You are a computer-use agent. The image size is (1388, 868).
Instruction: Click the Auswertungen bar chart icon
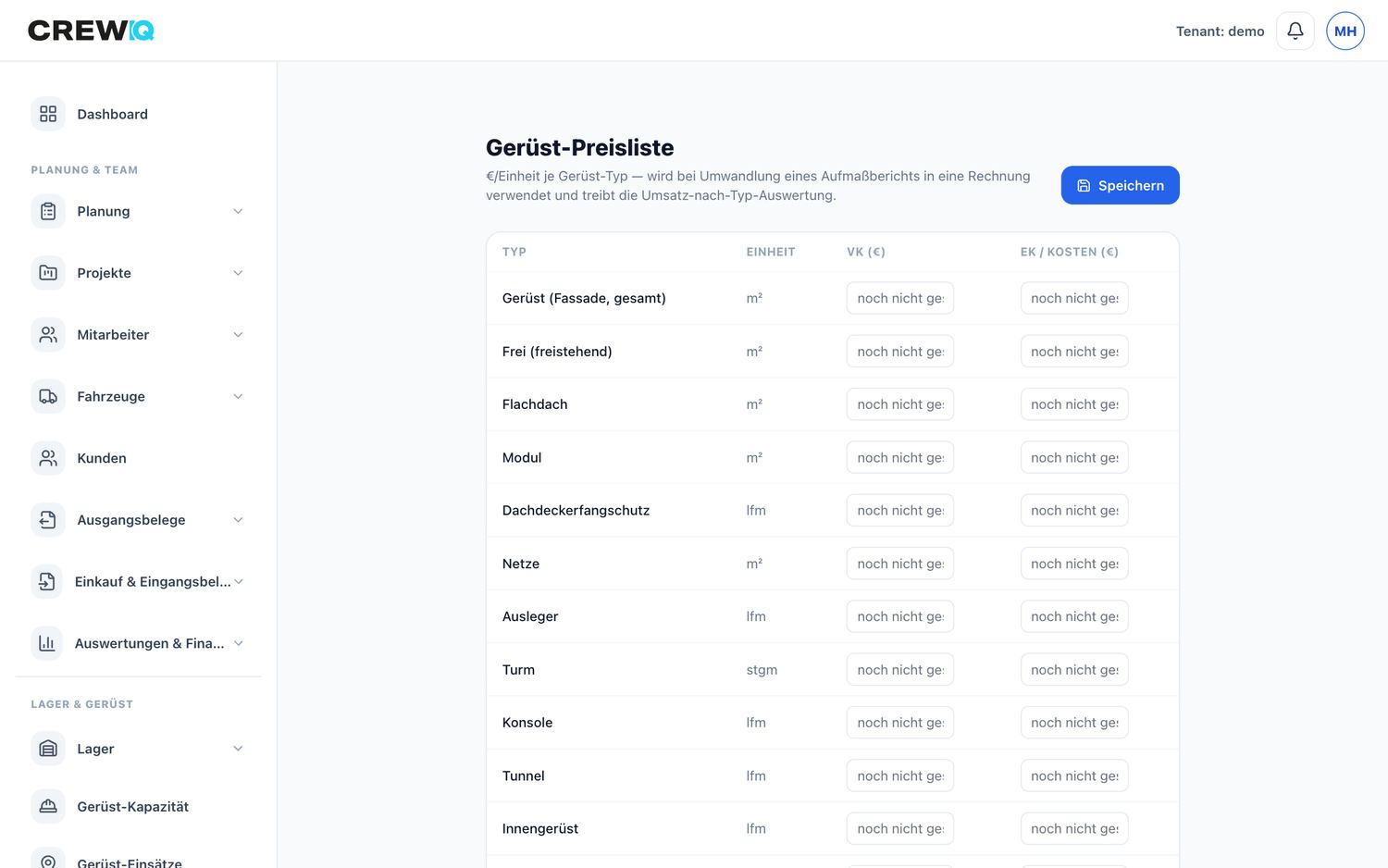point(47,643)
